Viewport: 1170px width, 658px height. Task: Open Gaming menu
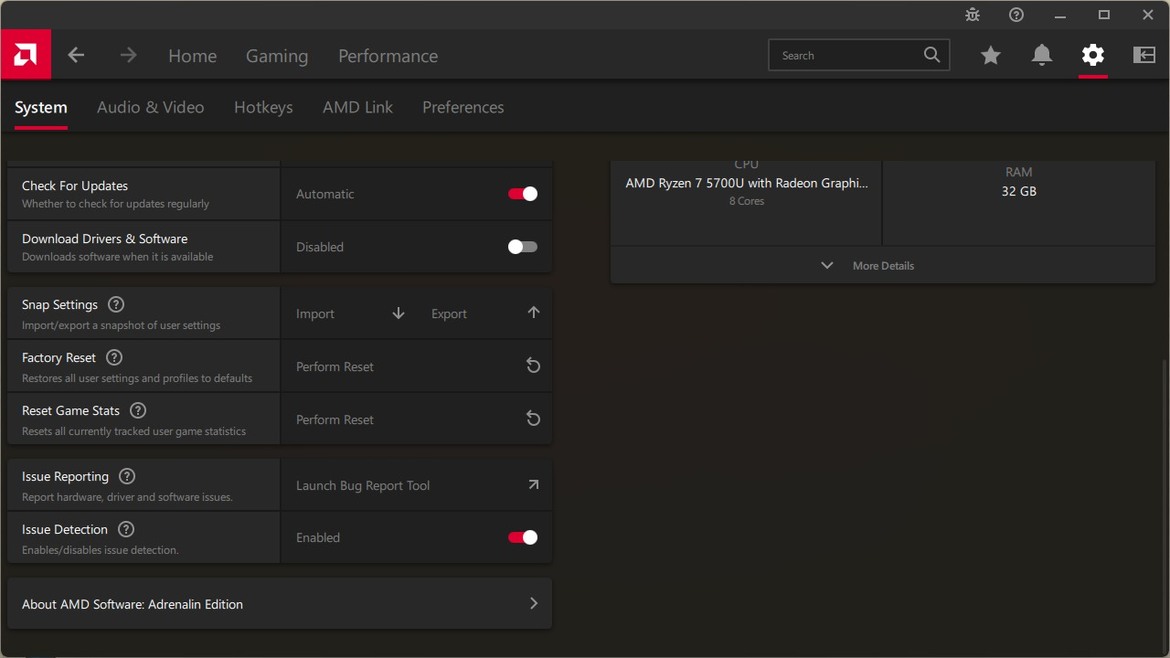pyautogui.click(x=277, y=56)
